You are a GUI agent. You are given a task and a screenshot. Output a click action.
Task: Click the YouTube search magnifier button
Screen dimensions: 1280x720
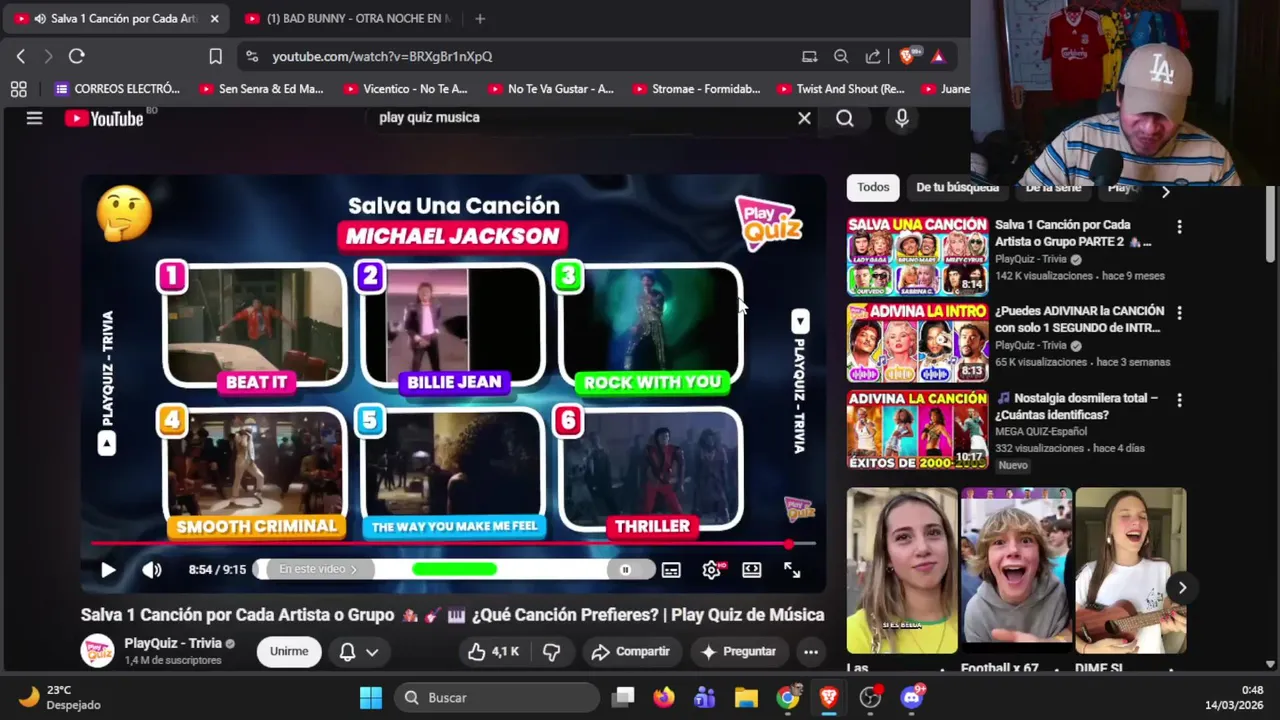(x=845, y=118)
